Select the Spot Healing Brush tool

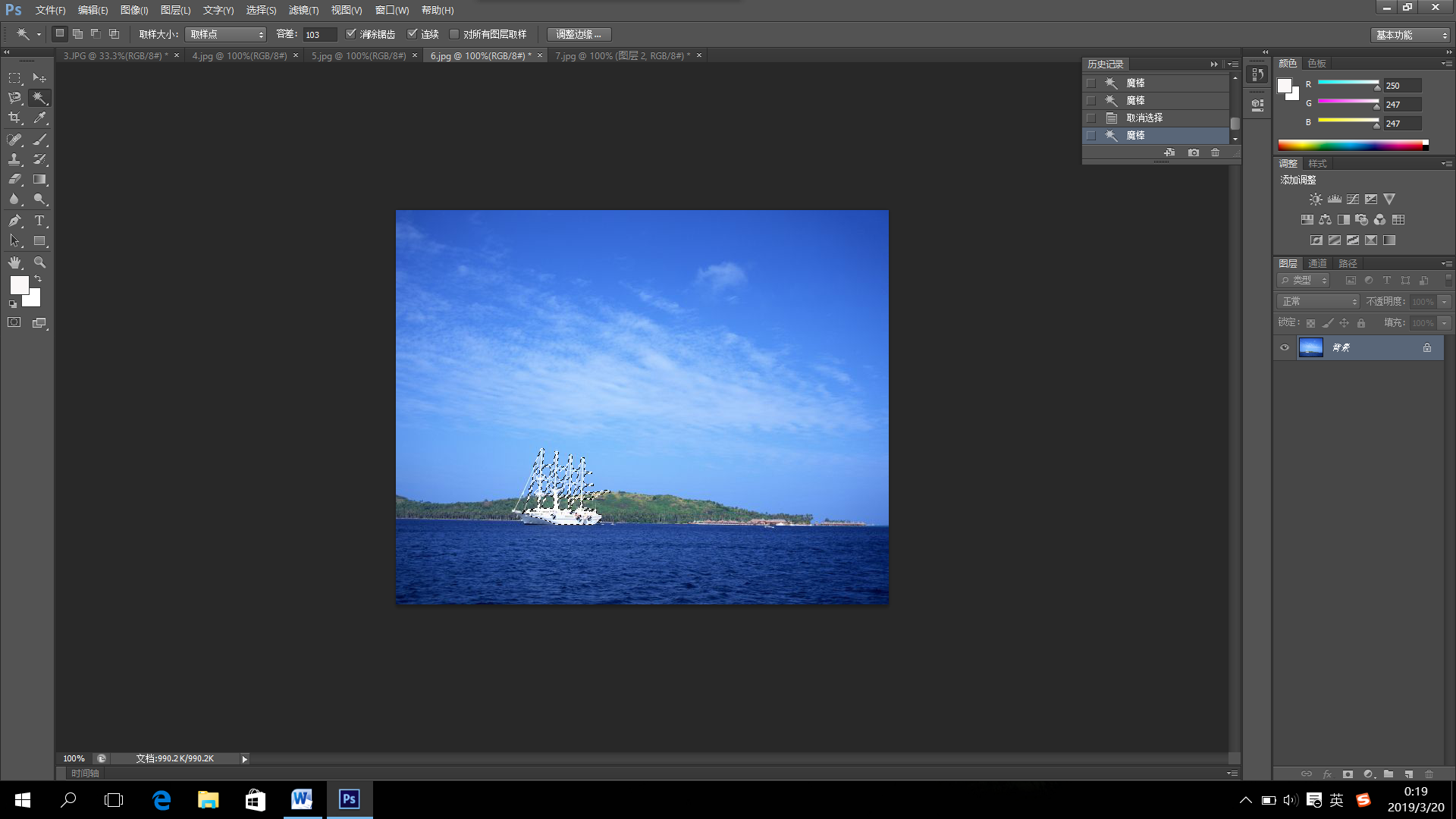[14, 140]
